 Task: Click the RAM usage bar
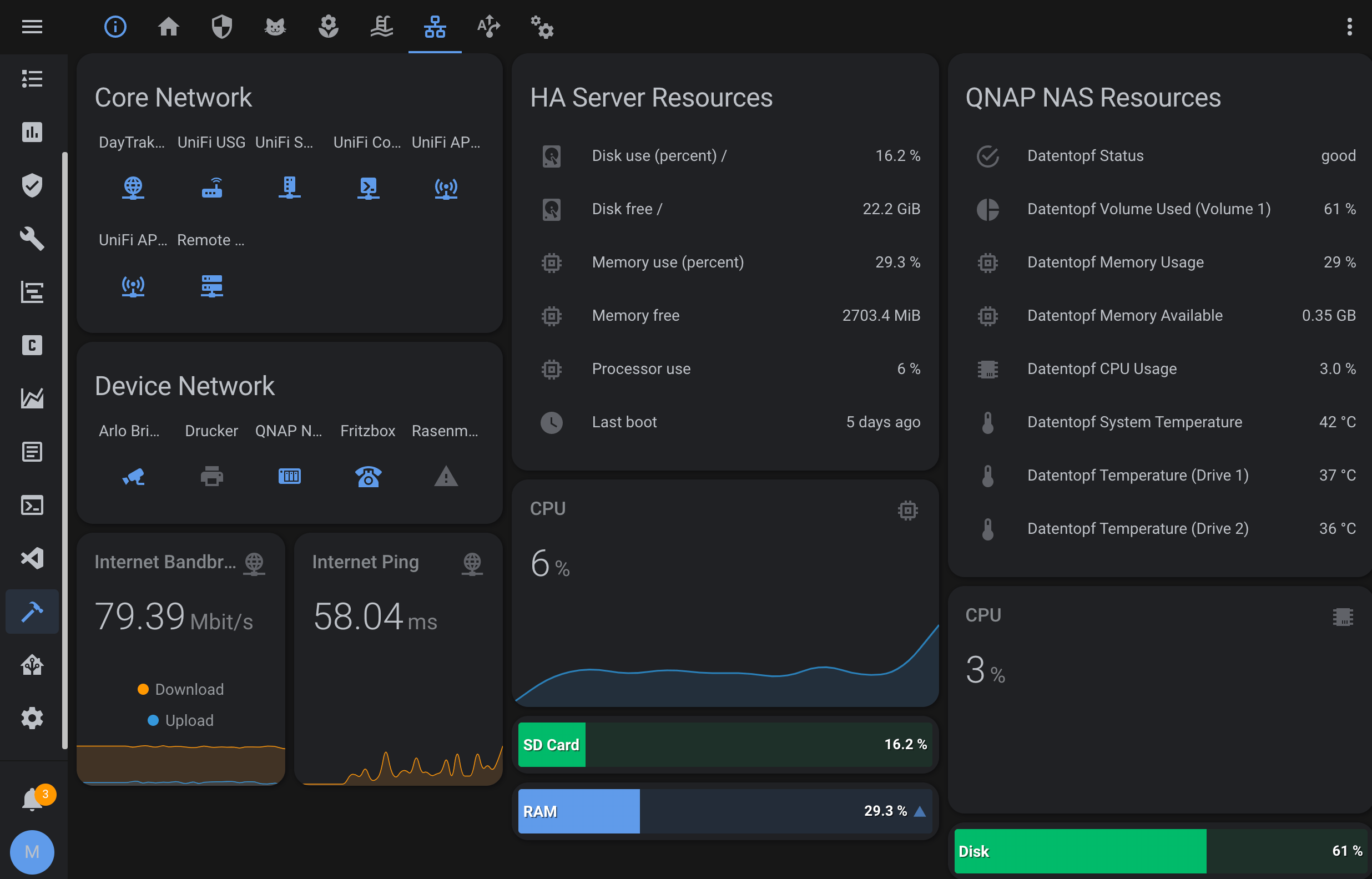725,811
